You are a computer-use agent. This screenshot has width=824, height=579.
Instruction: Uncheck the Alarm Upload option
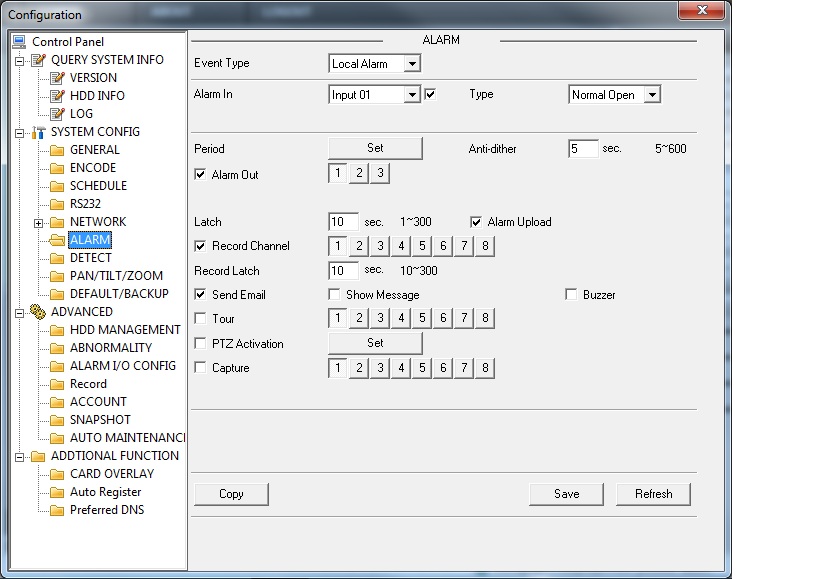click(476, 222)
